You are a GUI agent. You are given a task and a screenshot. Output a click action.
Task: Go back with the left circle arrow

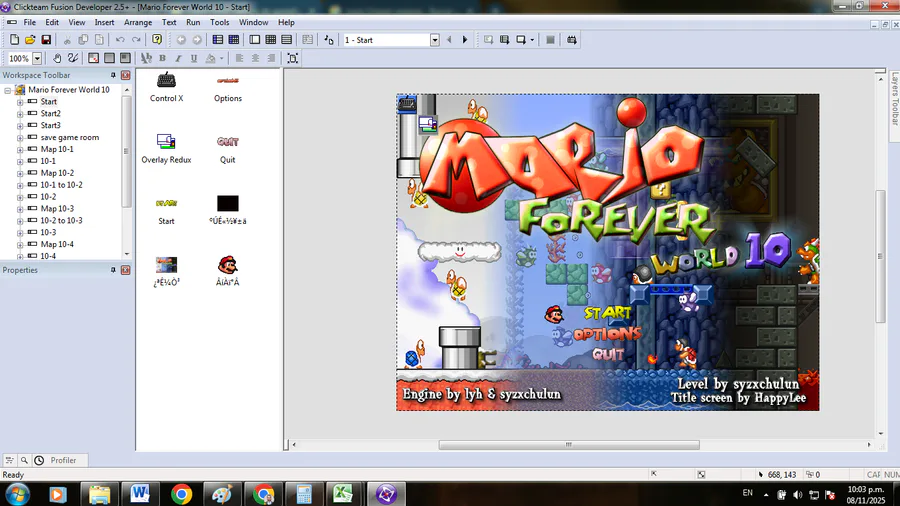(181, 40)
